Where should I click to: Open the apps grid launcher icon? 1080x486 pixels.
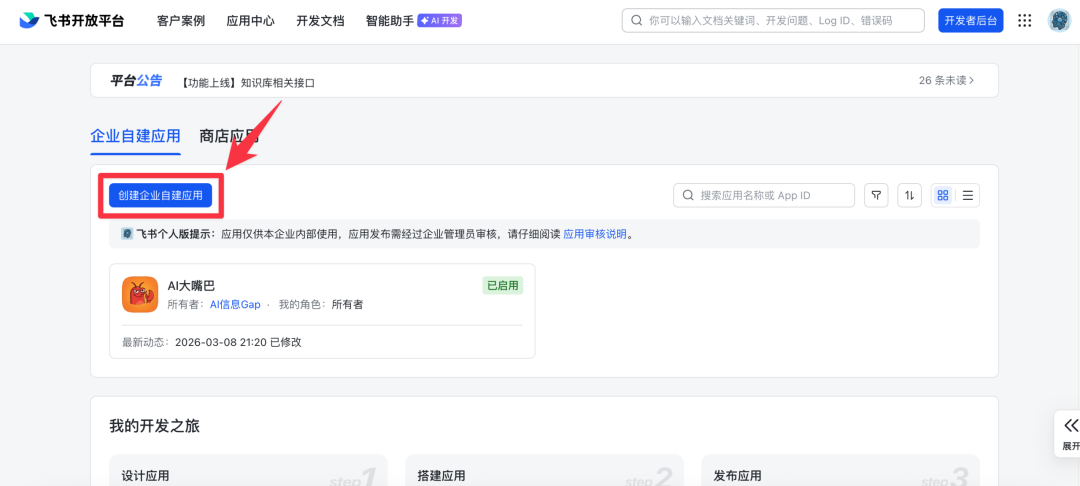(1024, 21)
